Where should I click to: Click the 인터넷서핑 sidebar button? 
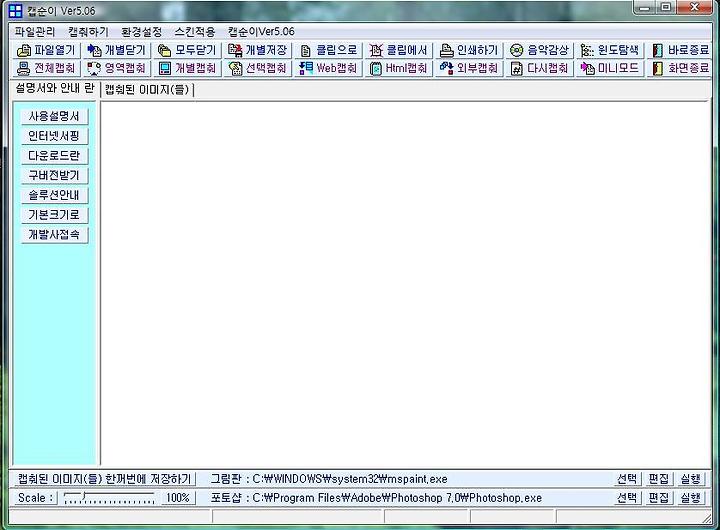pos(54,136)
